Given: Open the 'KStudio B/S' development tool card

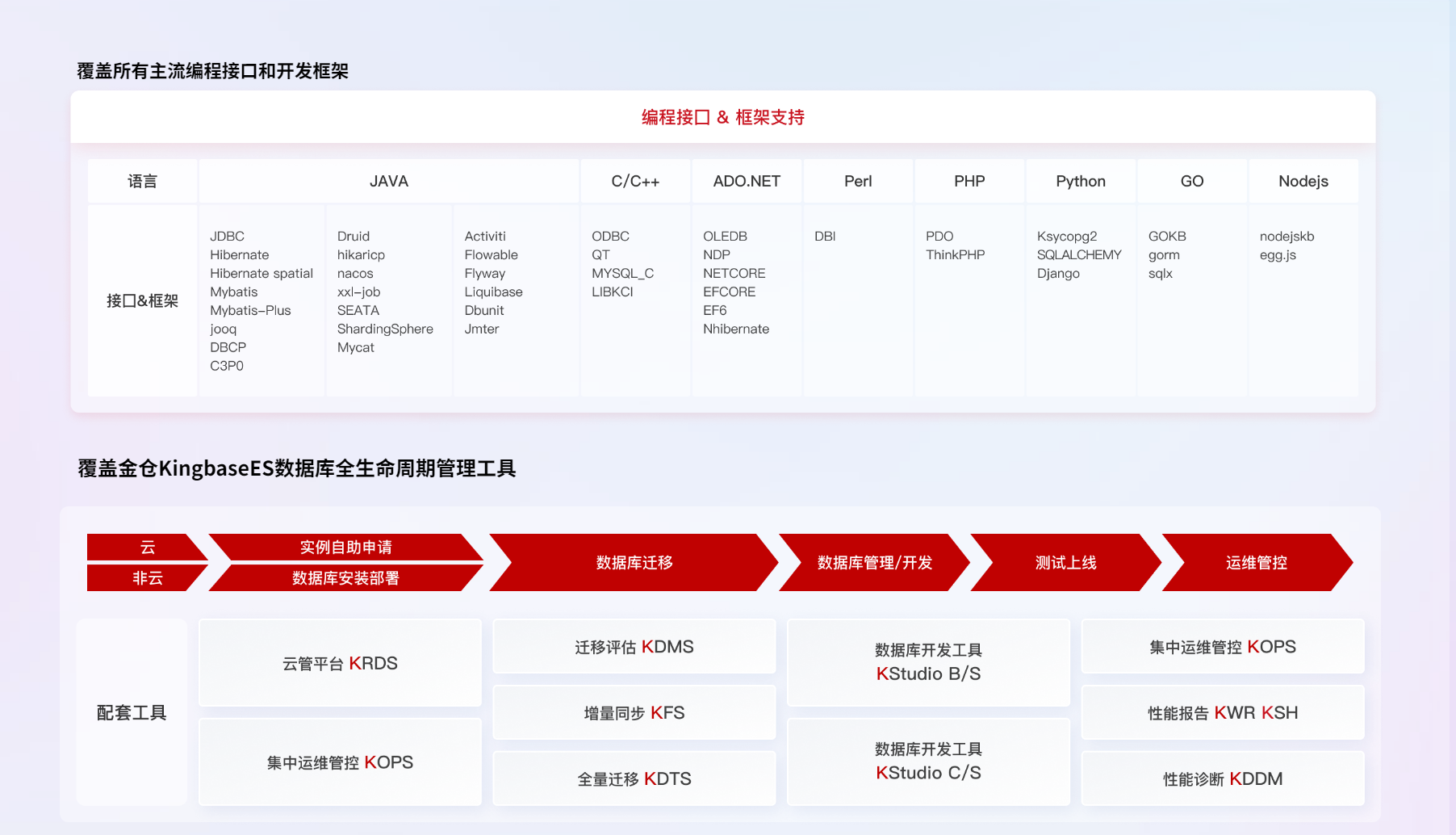Looking at the screenshot, I should click(928, 663).
